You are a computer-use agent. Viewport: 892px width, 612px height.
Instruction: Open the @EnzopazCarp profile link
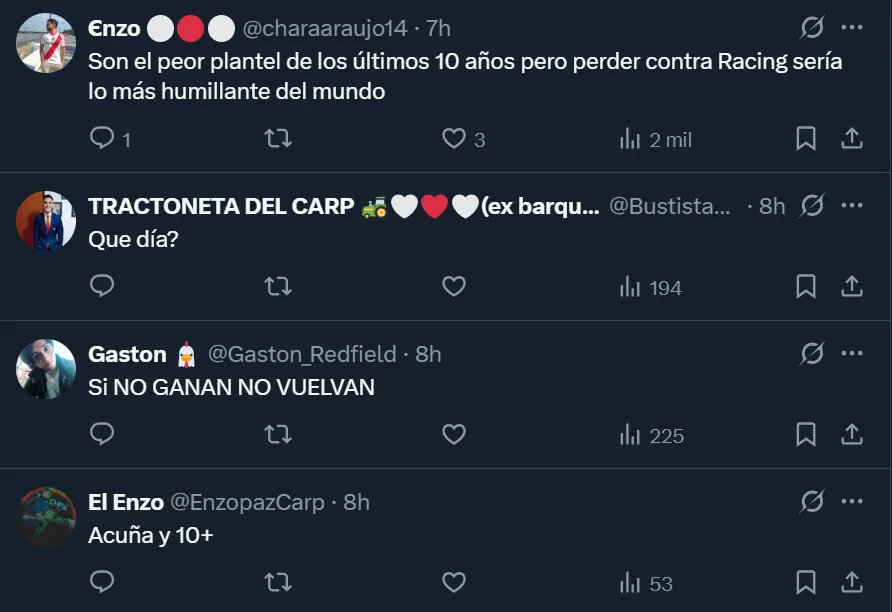coord(247,502)
